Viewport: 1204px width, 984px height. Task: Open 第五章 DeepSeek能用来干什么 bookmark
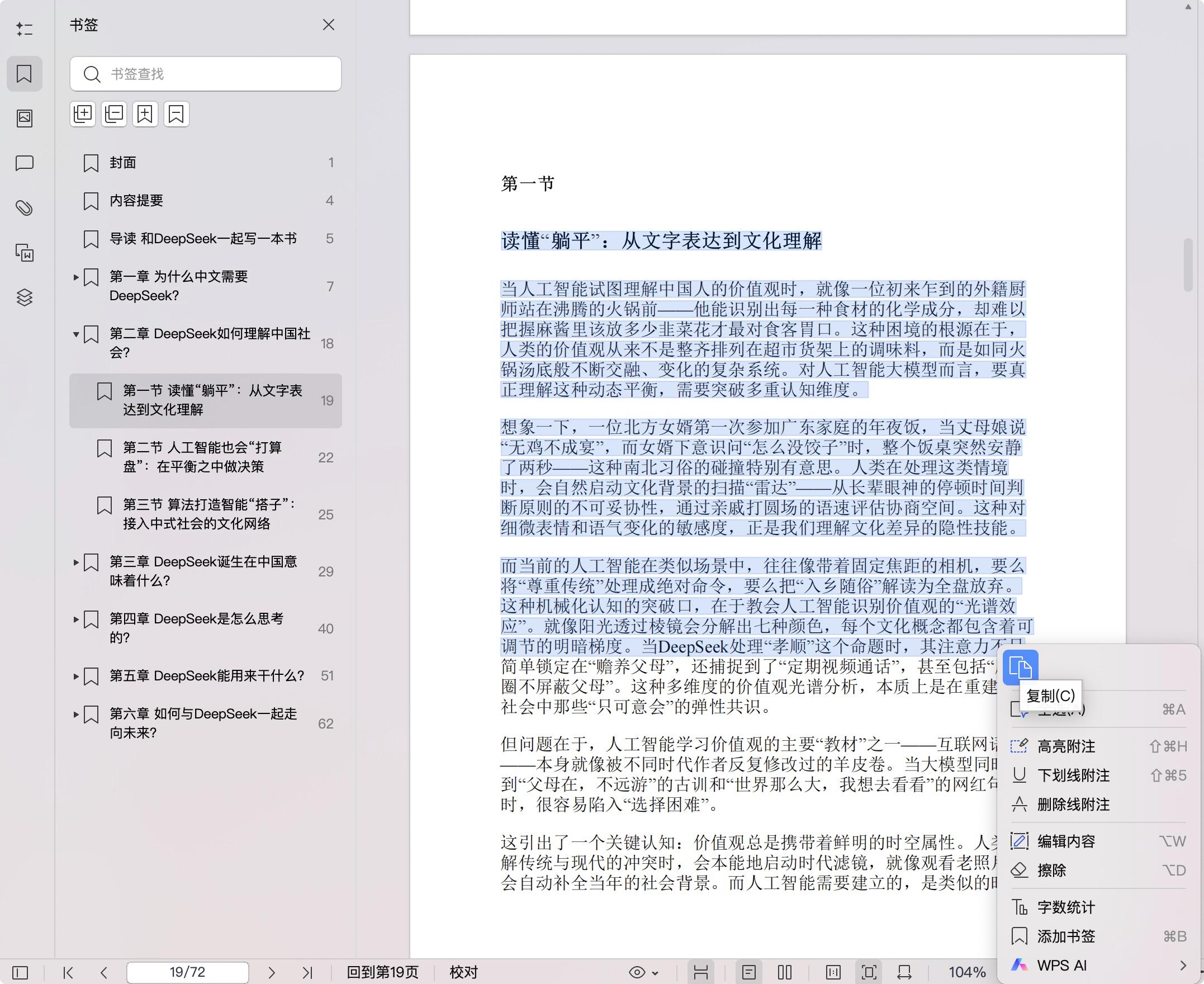pos(206,675)
